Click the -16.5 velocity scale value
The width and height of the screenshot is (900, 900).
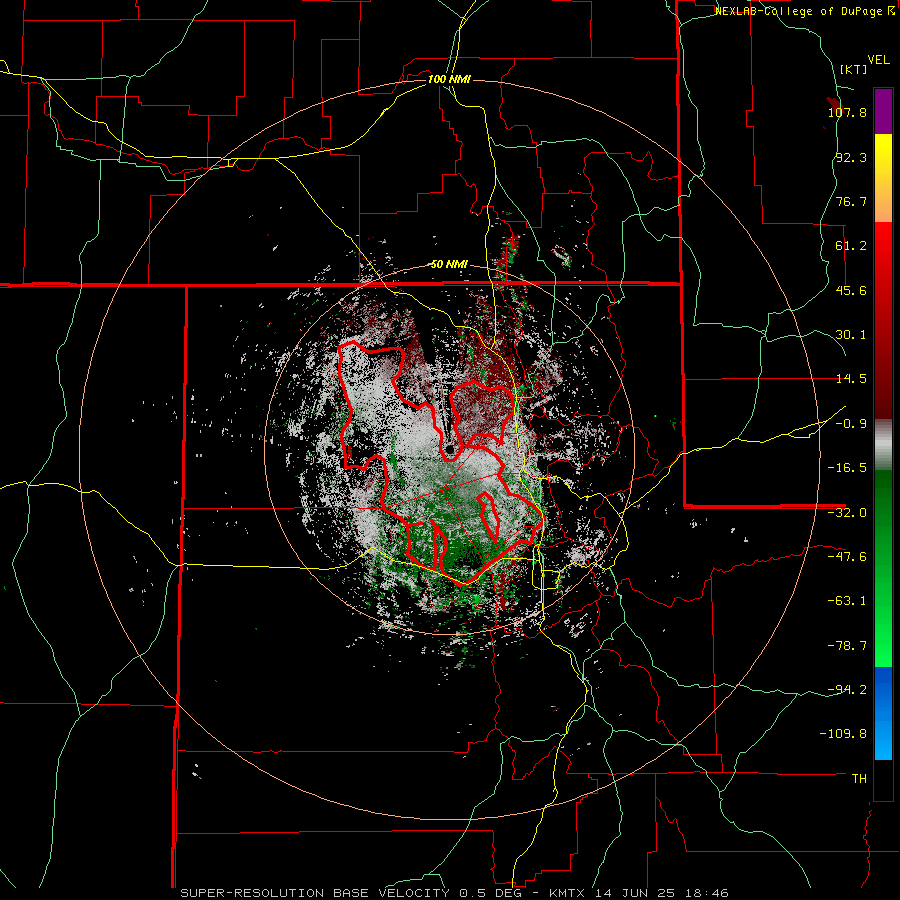pos(847,468)
